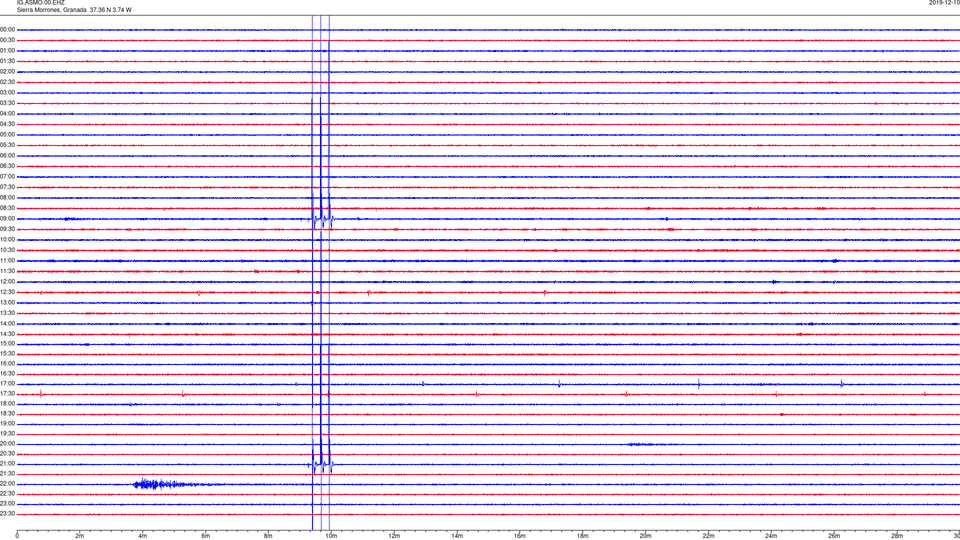The width and height of the screenshot is (960, 540).
Task: Click the 14m axis label
Action: point(457,536)
